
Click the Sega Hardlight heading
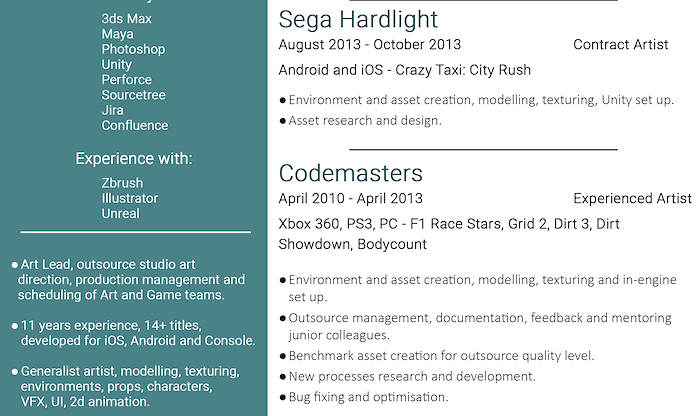pyautogui.click(x=358, y=20)
